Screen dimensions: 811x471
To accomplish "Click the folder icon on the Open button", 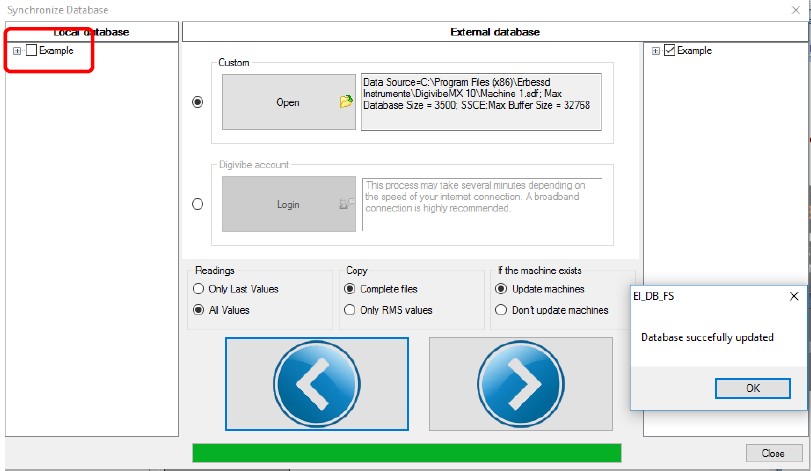I will pos(346,101).
